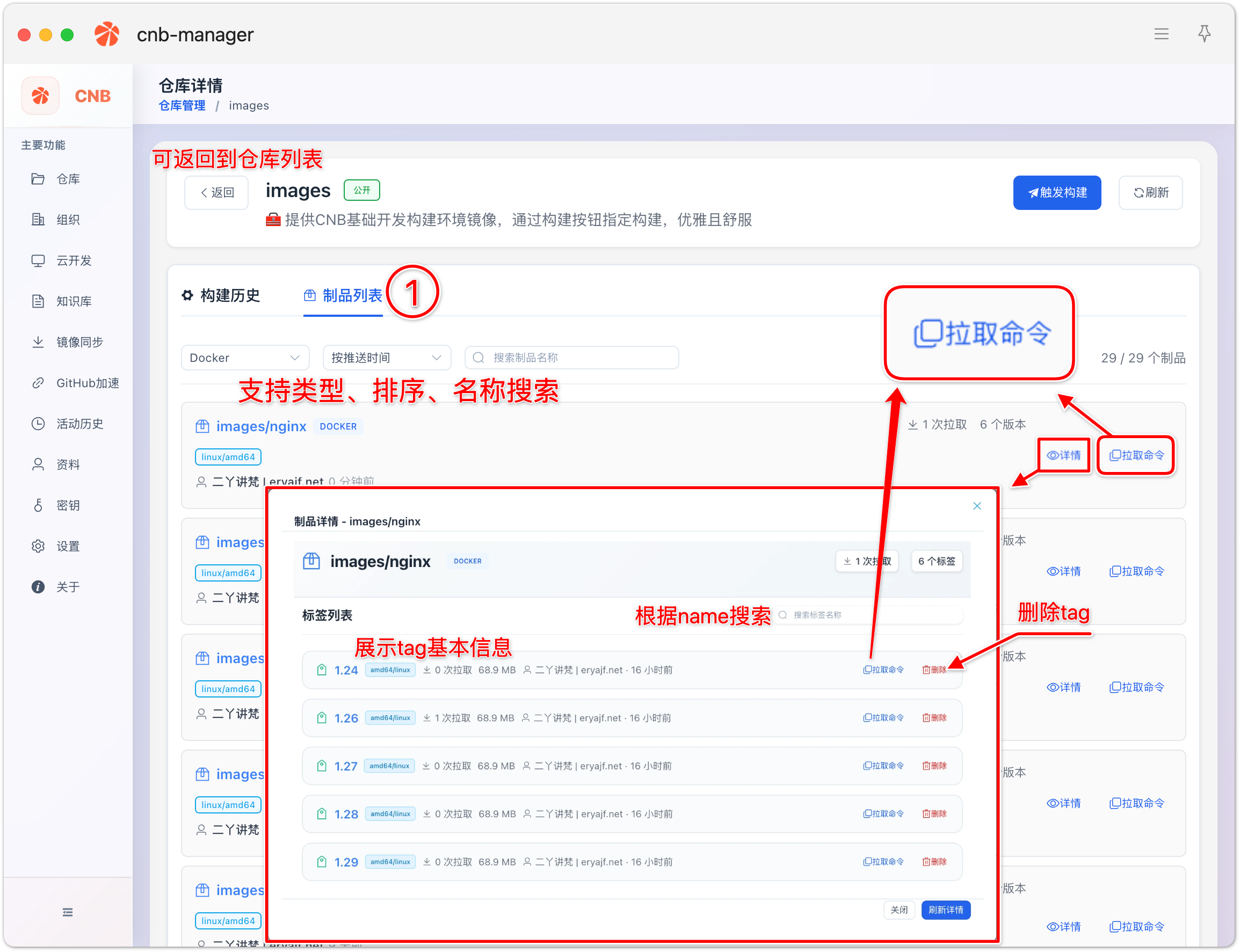Delete tag 1.29
This screenshot has height=952, width=1240.
point(934,862)
